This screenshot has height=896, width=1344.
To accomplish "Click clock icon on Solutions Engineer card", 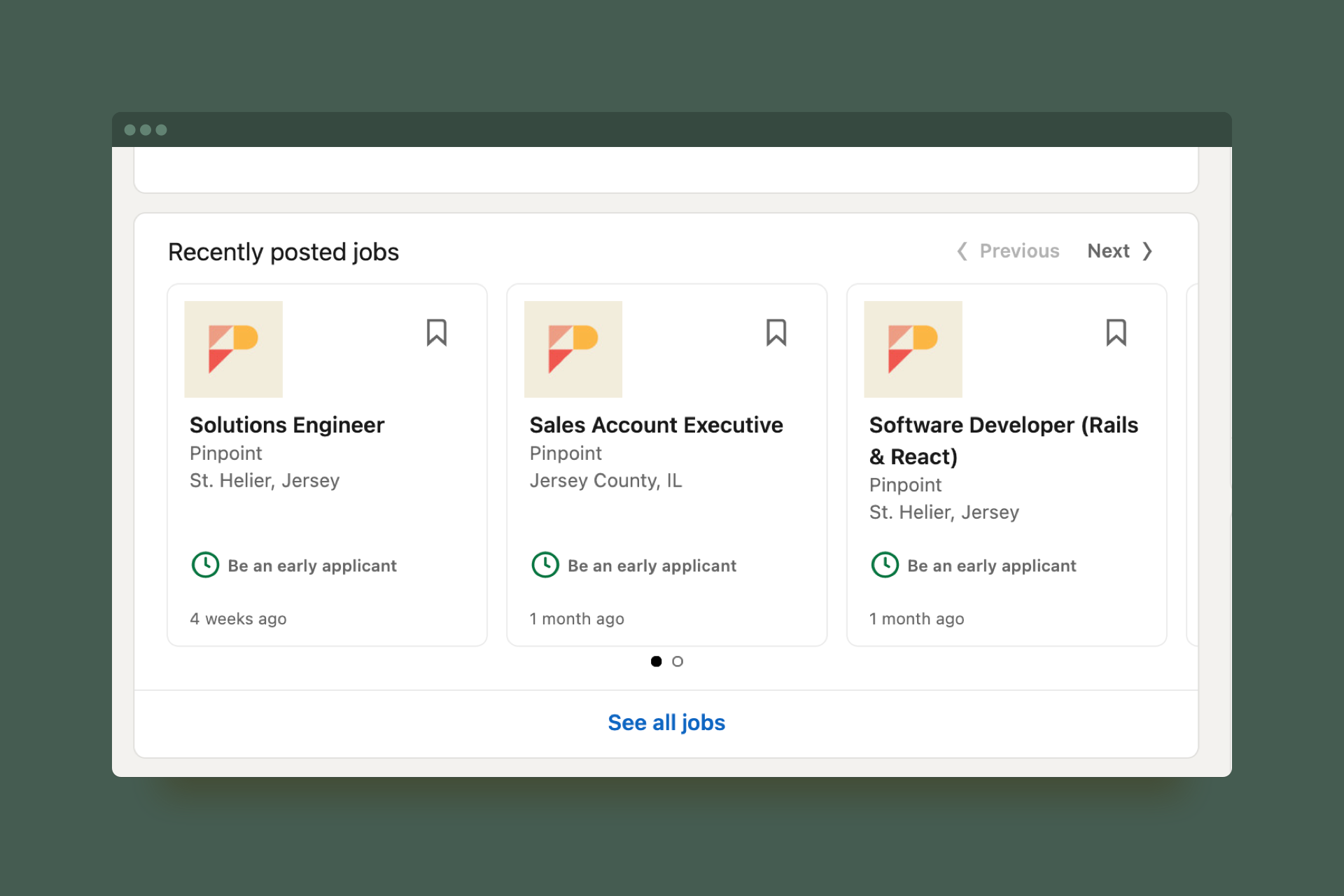I will pos(205,565).
